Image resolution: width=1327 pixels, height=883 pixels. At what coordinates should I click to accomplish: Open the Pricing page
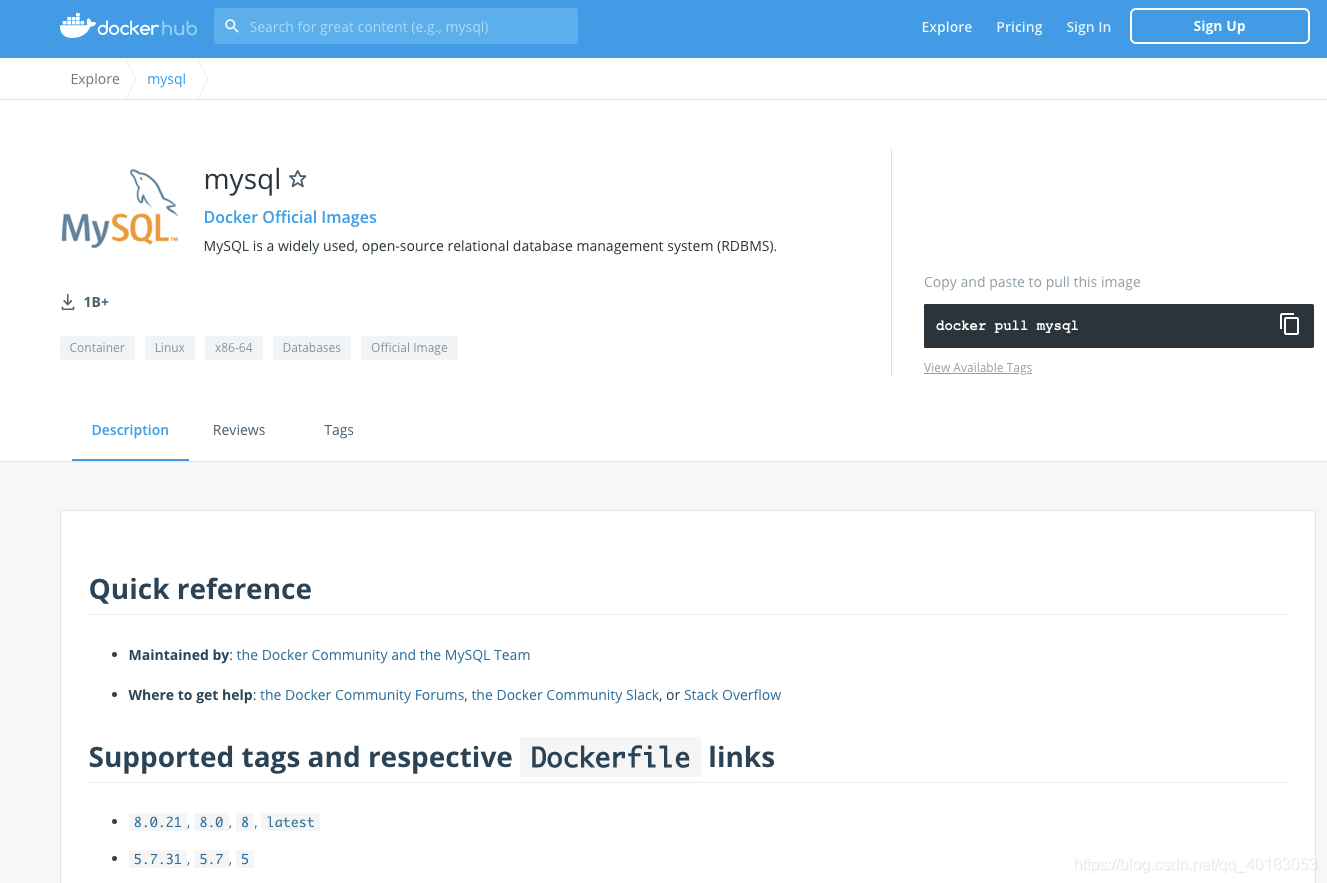point(1019,27)
